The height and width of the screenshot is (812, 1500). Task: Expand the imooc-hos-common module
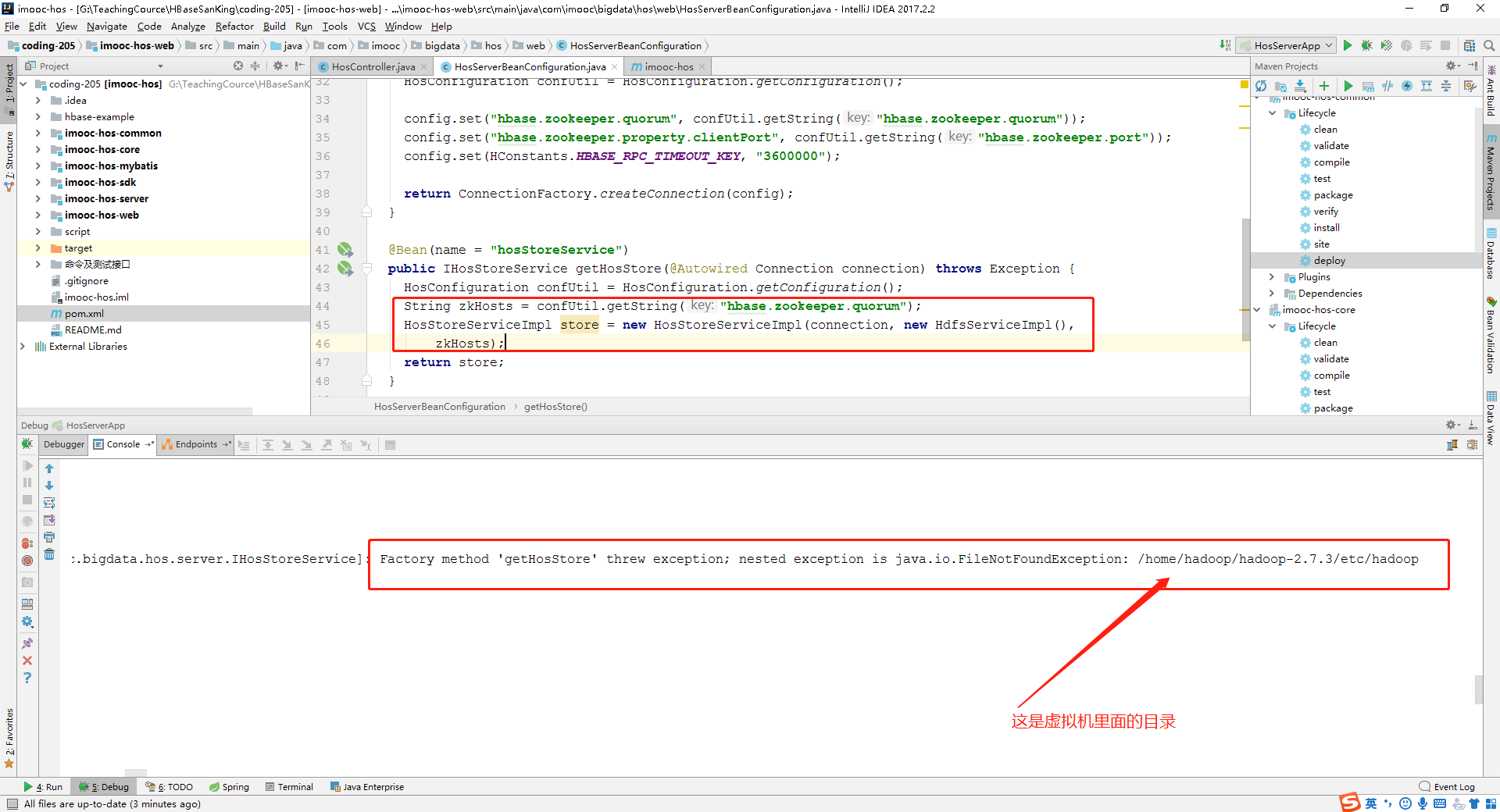point(37,134)
